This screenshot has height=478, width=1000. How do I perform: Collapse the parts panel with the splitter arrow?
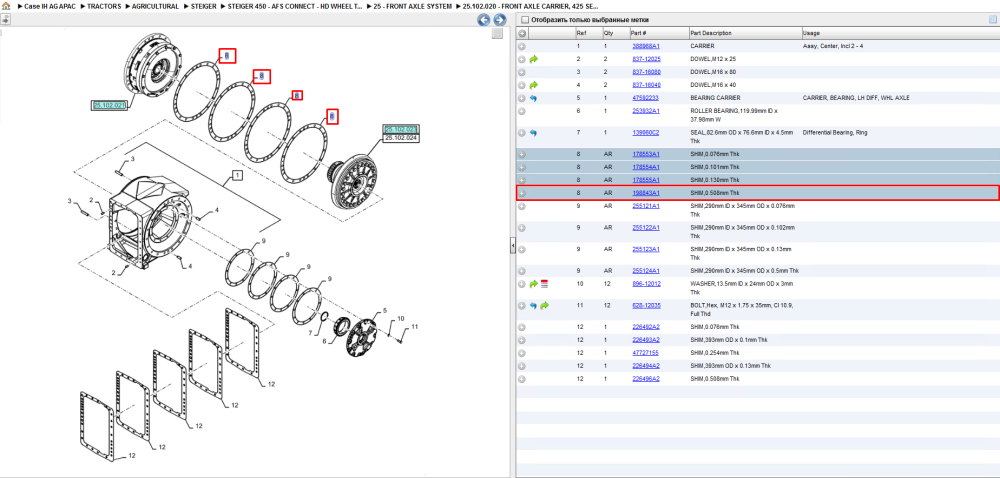click(512, 245)
